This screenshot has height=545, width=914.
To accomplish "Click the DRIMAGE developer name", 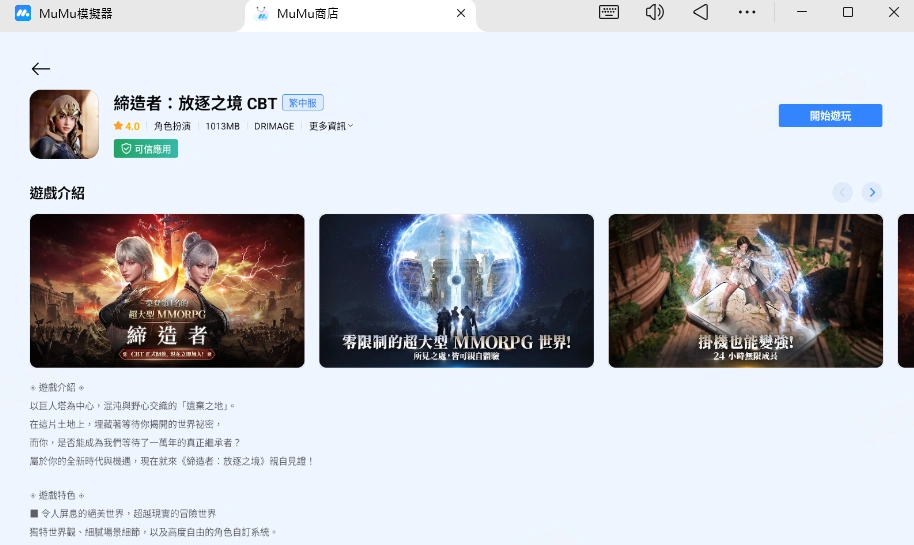I will [274, 126].
